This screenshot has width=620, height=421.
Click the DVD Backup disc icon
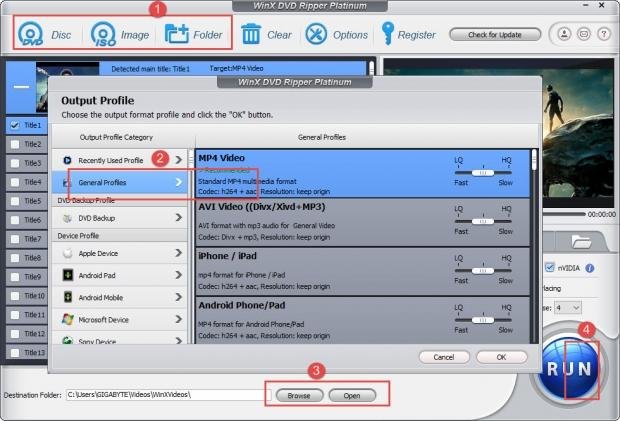[68, 218]
